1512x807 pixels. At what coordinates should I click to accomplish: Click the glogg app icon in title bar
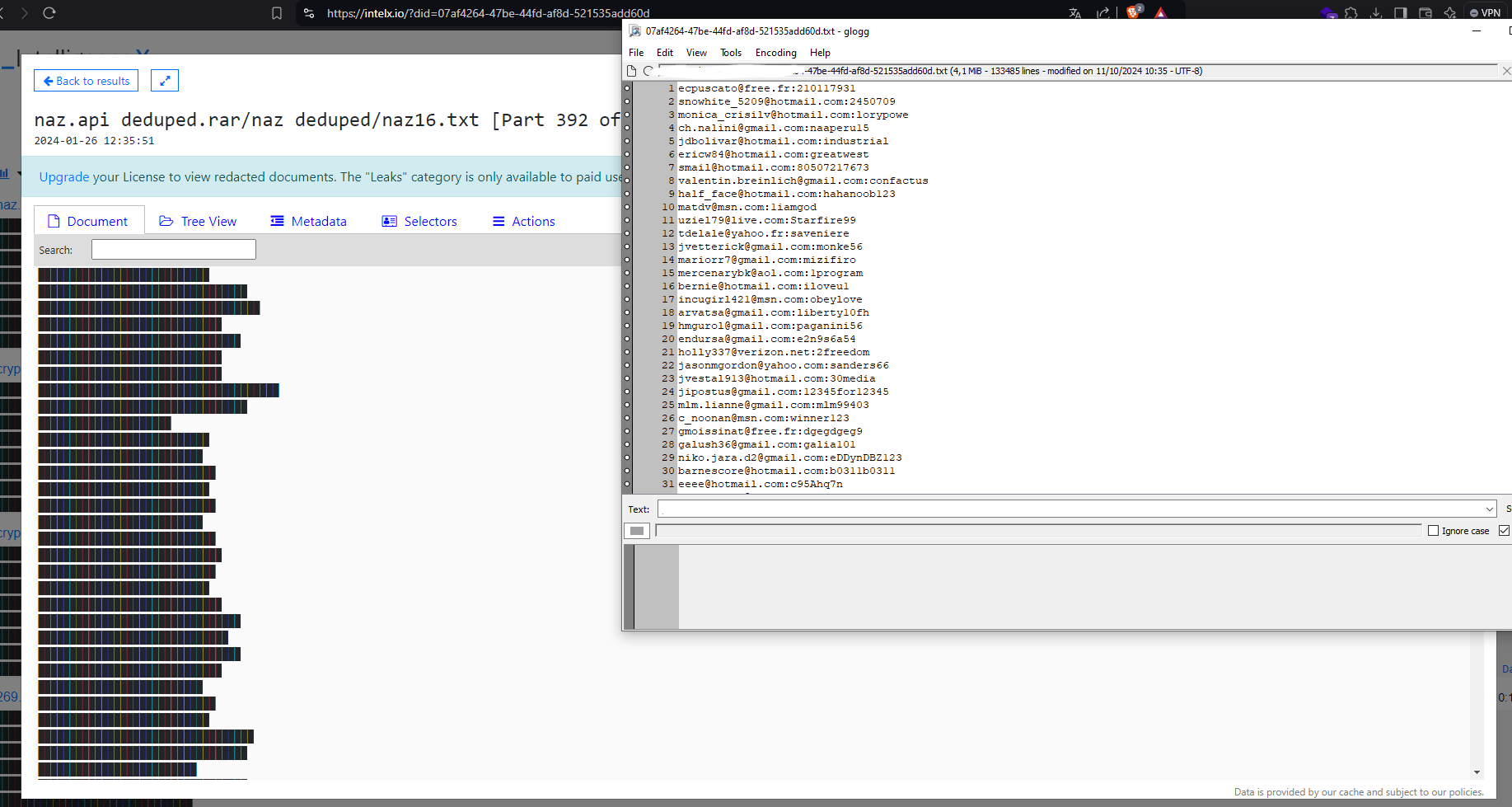[635, 31]
